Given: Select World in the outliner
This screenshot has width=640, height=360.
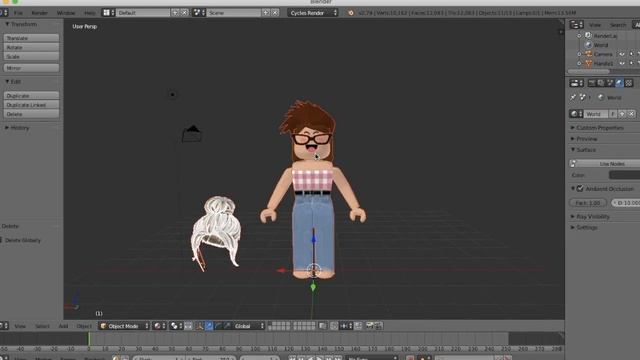Looking at the screenshot, I should tap(600, 45).
